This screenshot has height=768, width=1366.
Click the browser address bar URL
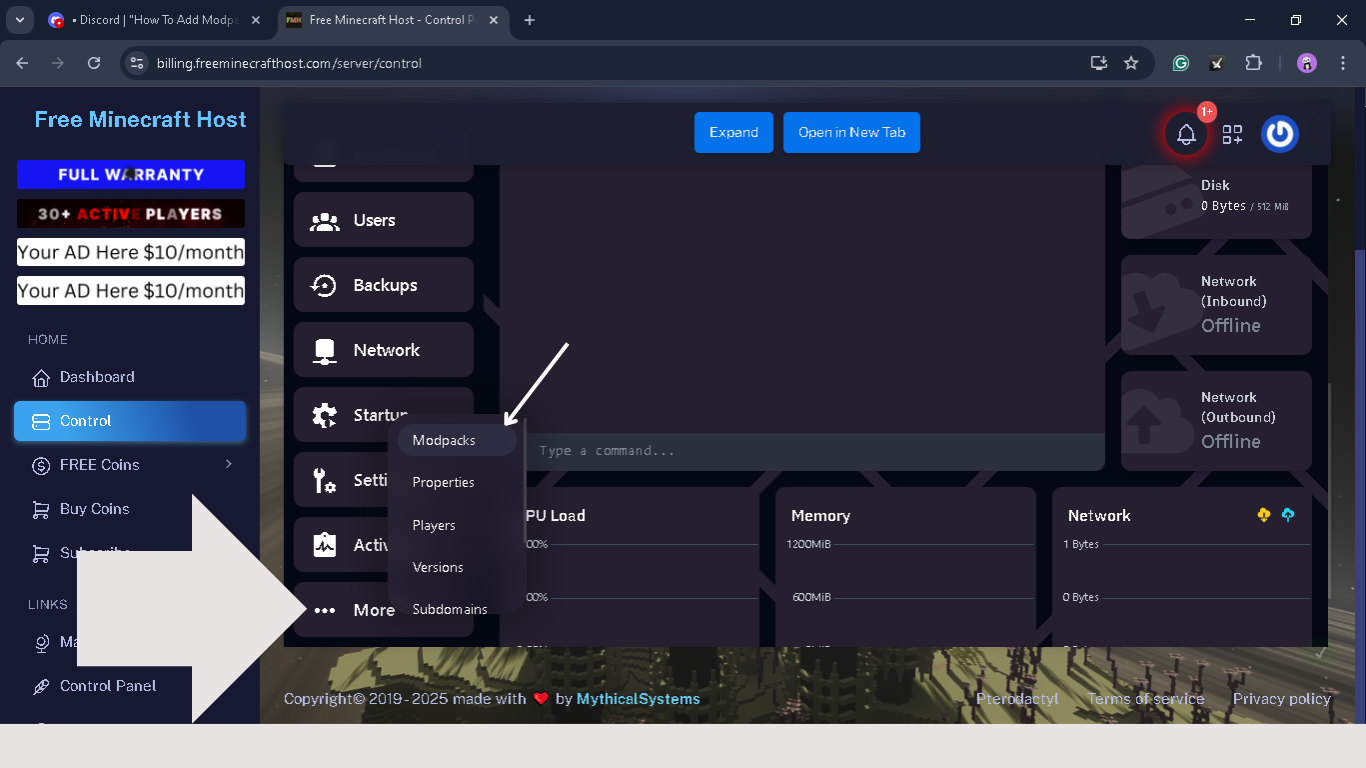tap(289, 63)
